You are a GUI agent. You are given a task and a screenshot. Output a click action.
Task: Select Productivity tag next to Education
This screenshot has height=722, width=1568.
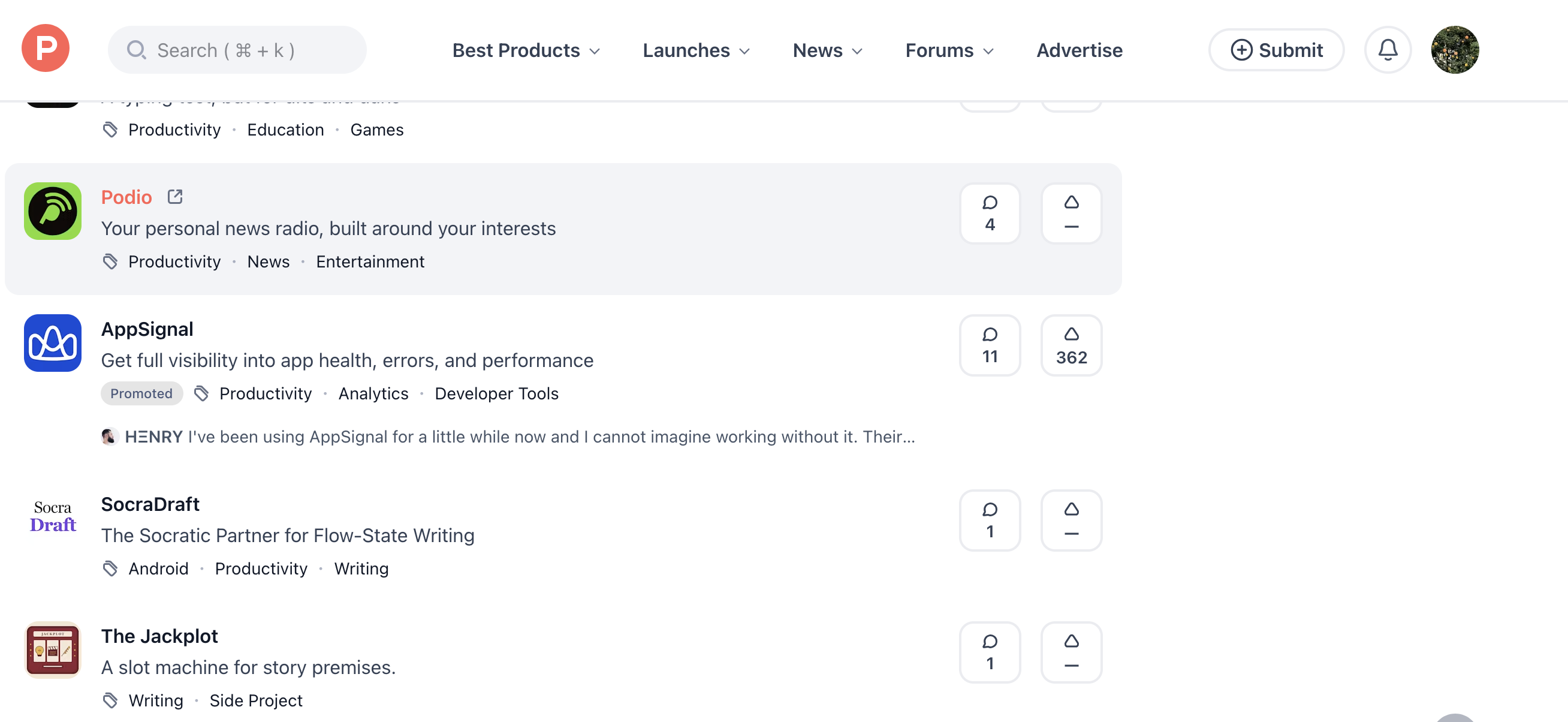point(174,130)
